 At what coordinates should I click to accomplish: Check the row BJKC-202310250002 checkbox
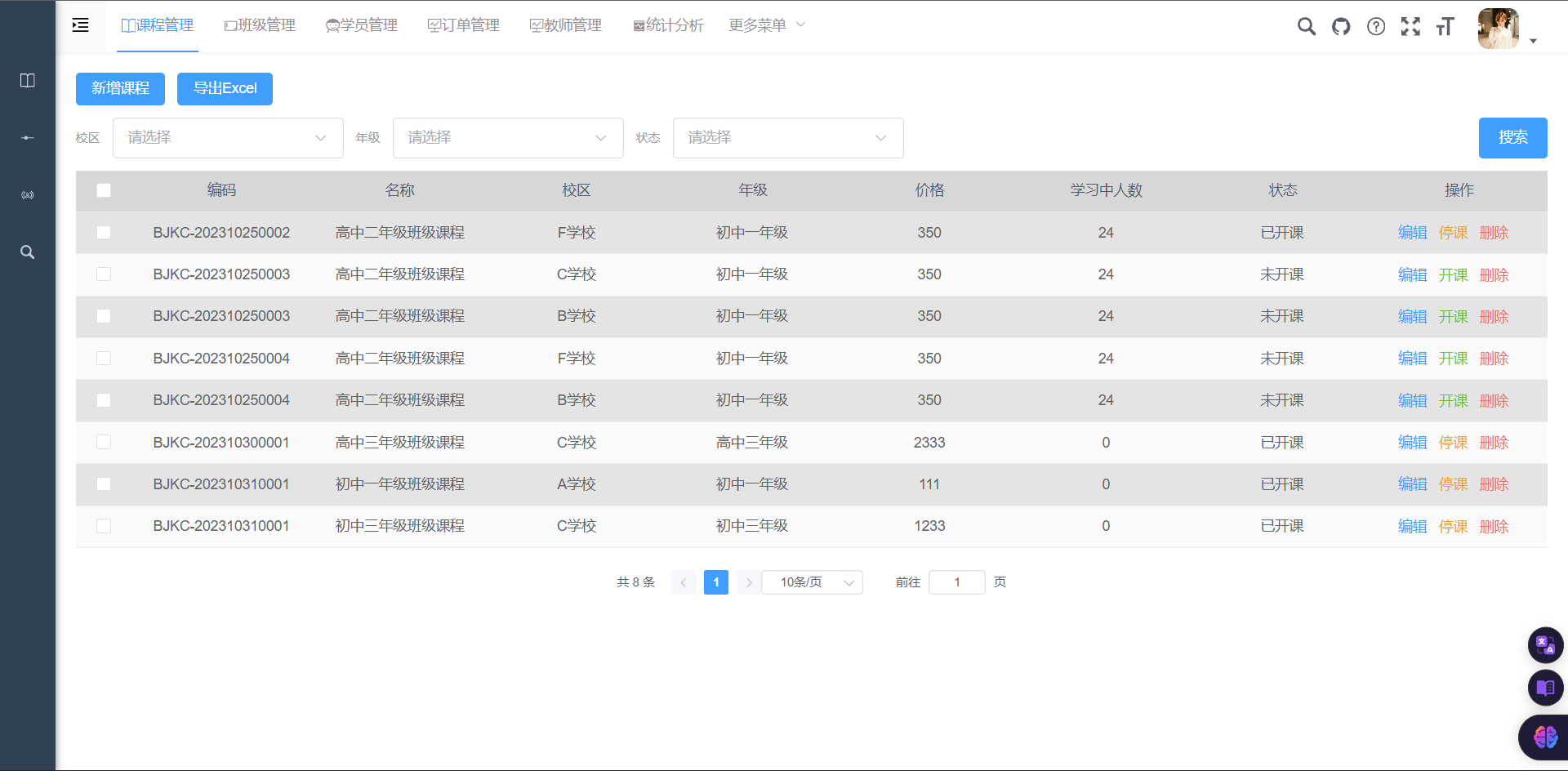tap(104, 233)
